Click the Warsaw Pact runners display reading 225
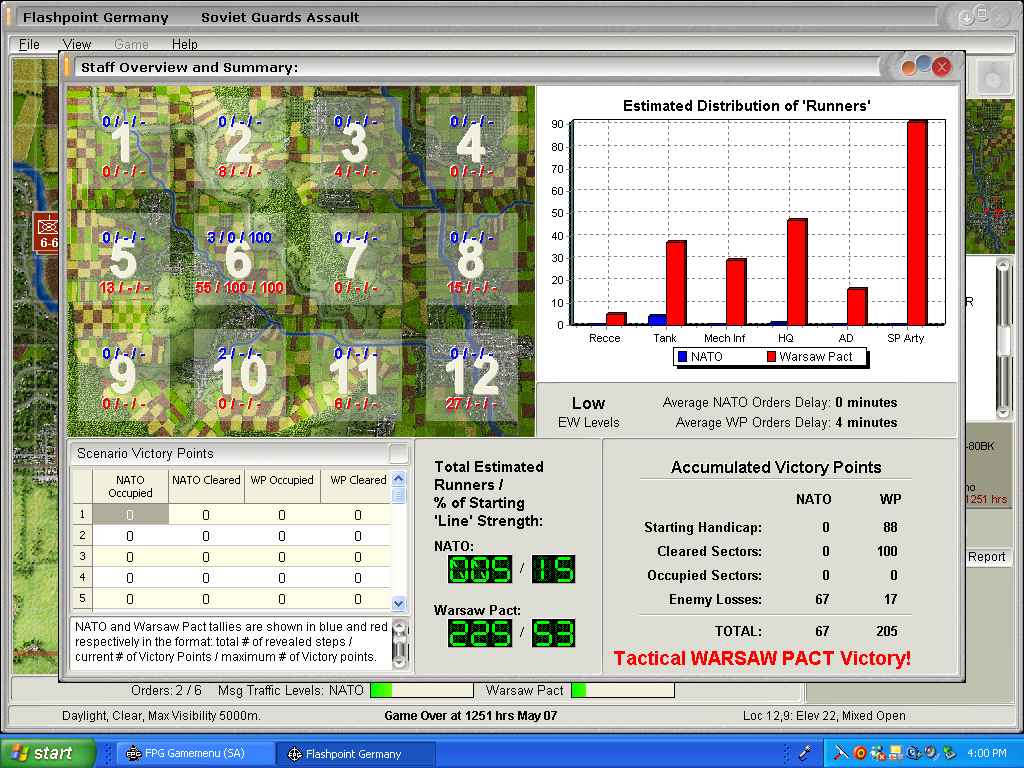Viewport: 1024px width, 768px height. [480, 633]
